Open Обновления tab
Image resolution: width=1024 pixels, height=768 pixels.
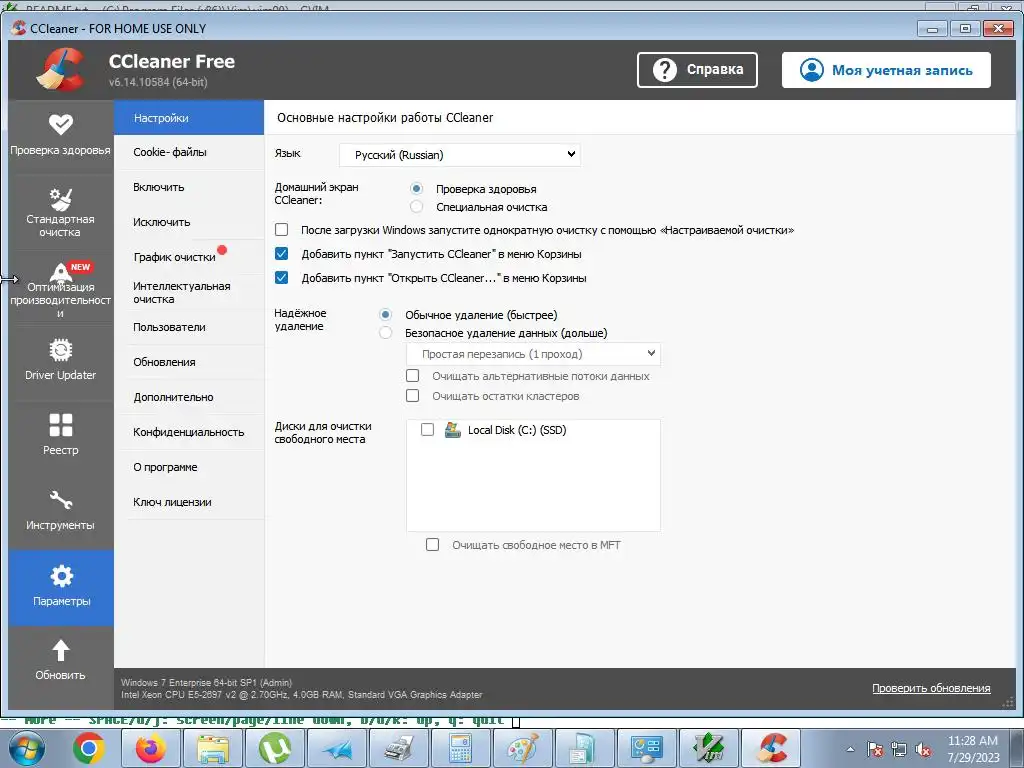189,362
